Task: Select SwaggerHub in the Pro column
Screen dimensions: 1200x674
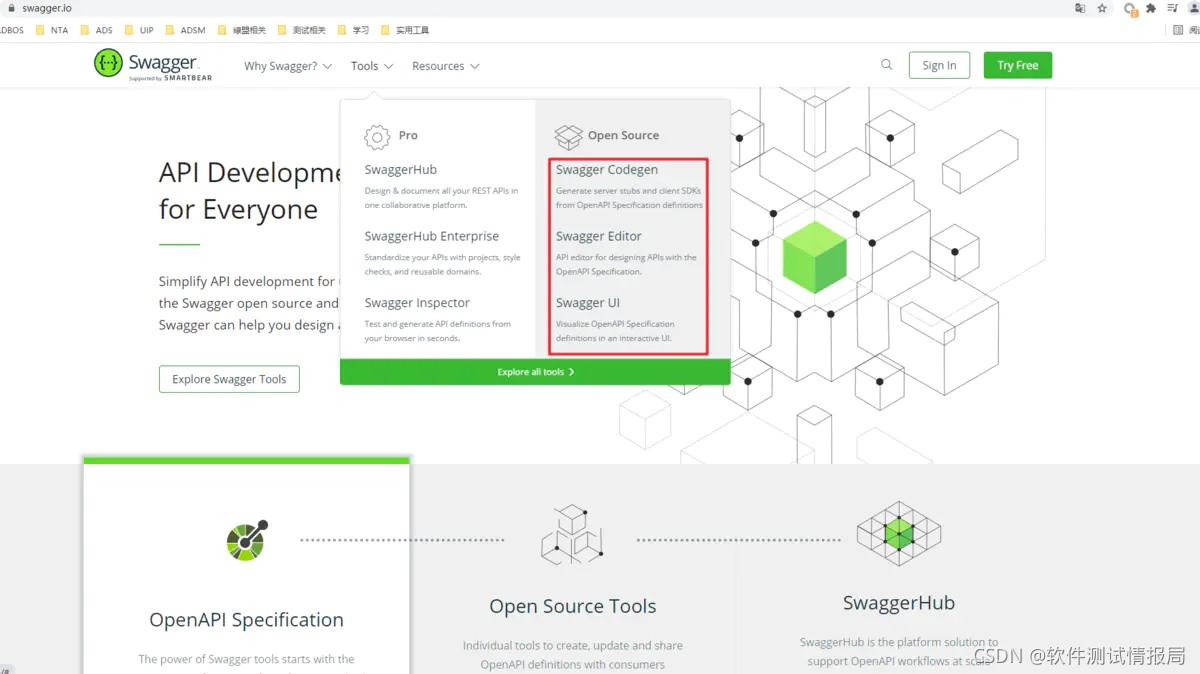Action: tap(400, 170)
